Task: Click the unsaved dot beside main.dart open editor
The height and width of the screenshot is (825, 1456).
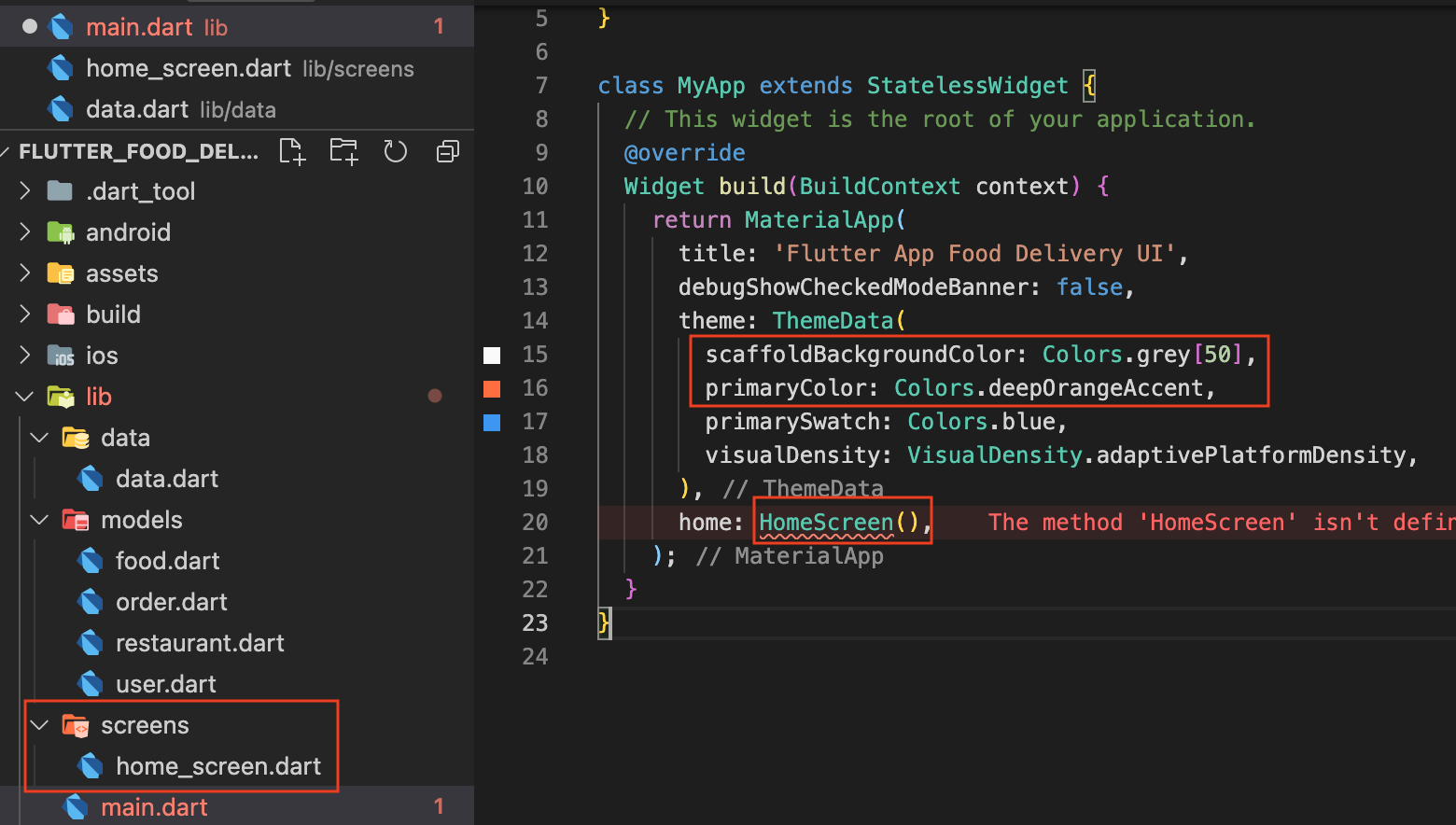Action: [30, 27]
